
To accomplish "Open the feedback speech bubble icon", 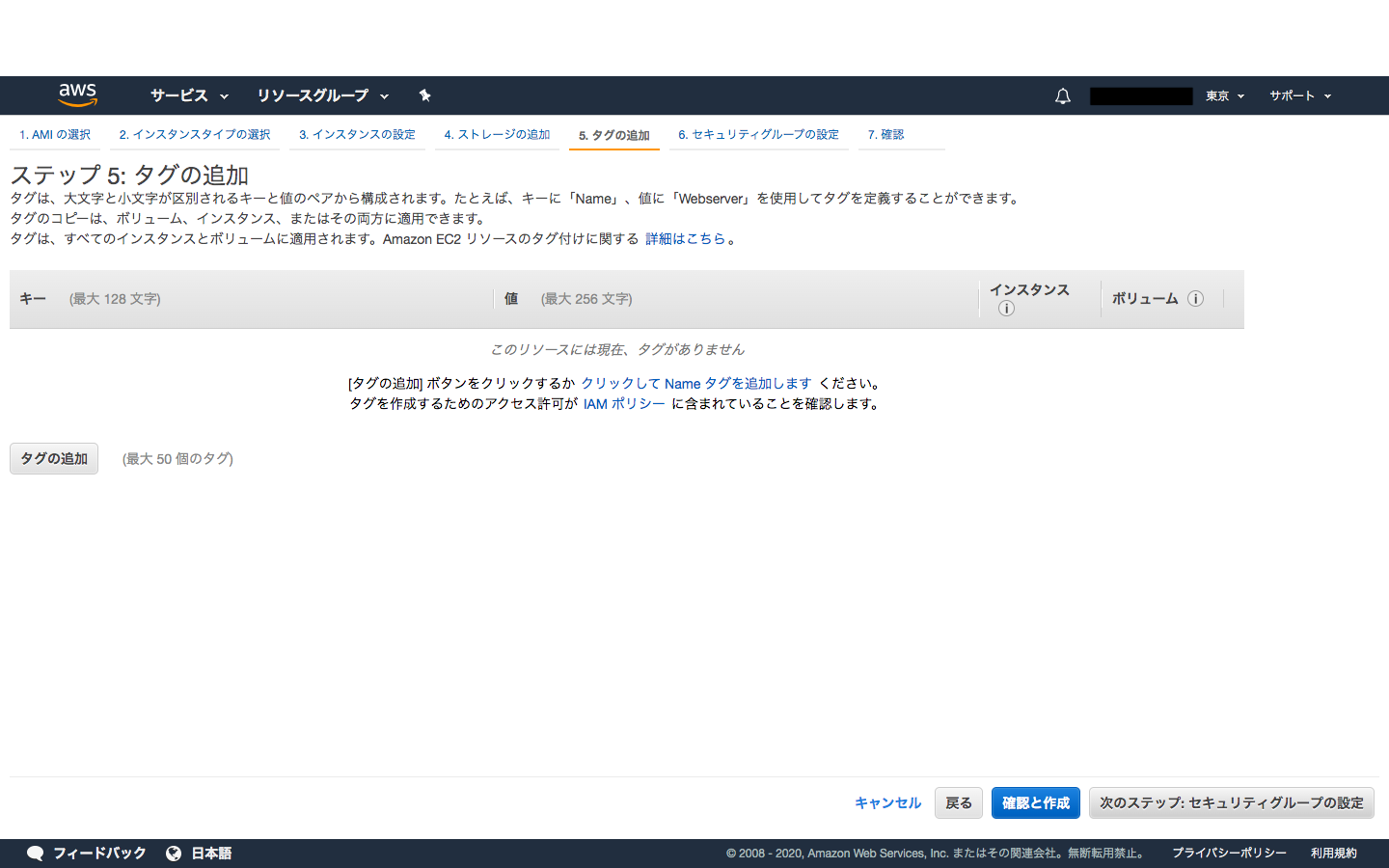I will click(36, 853).
